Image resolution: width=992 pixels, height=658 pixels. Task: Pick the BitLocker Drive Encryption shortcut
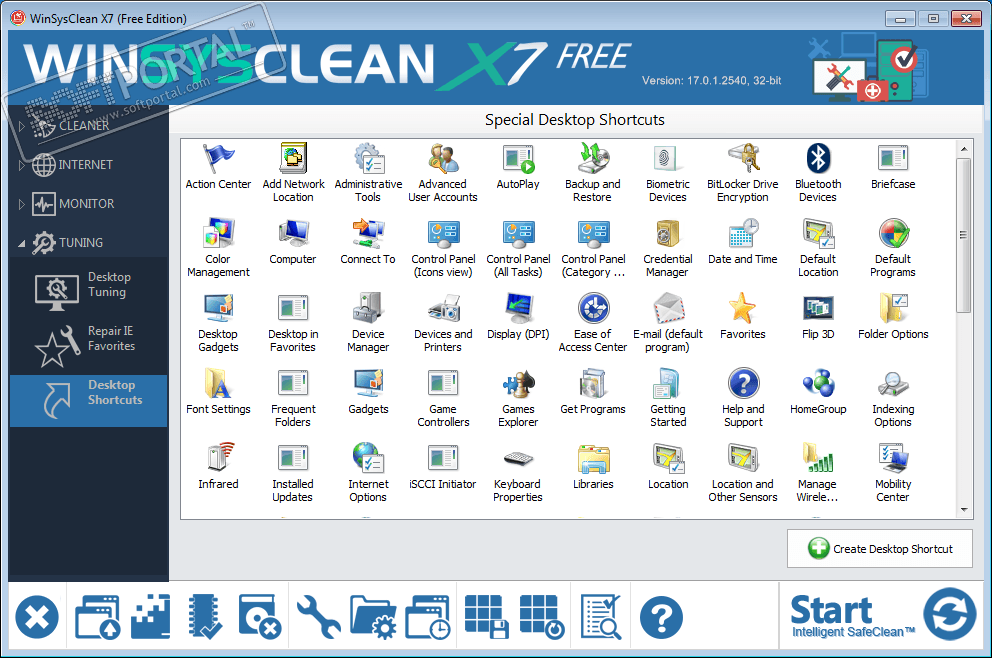coord(743,173)
